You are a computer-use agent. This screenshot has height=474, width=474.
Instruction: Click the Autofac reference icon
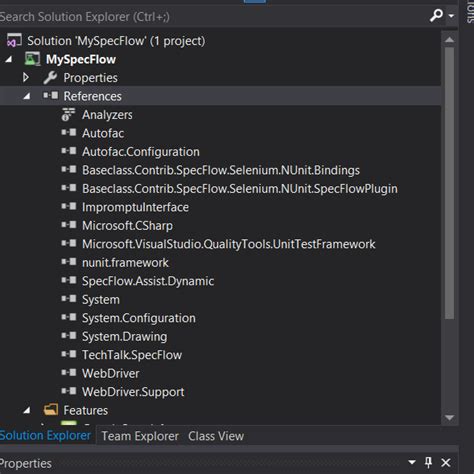[69, 133]
